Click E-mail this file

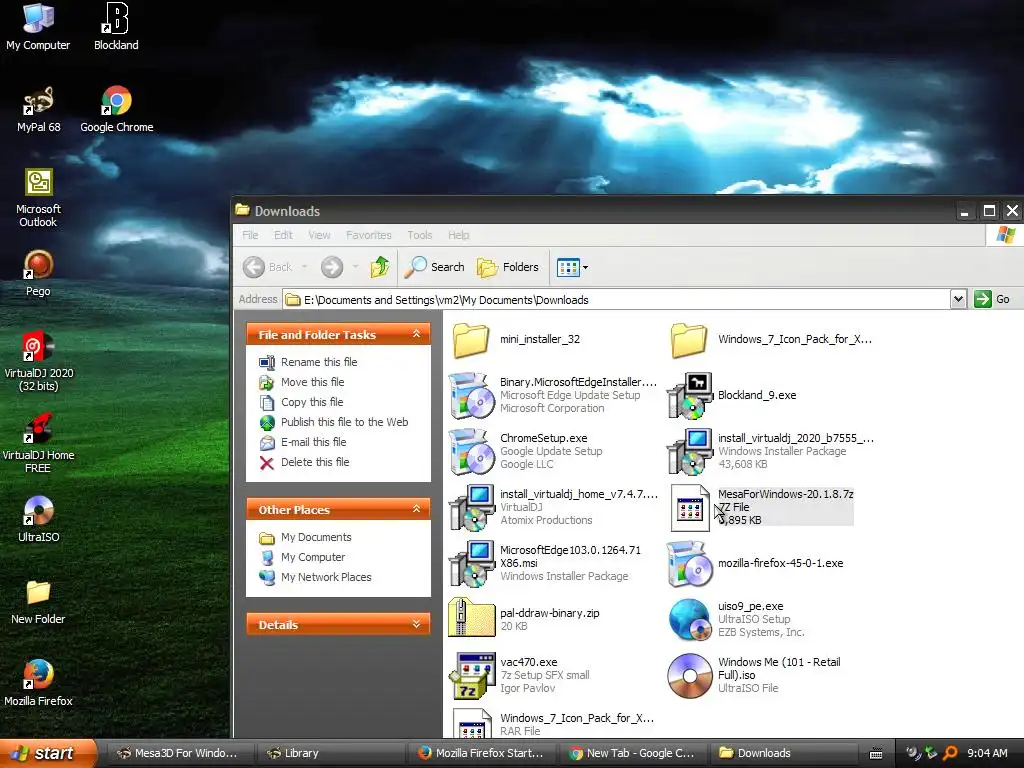pyautogui.click(x=313, y=442)
